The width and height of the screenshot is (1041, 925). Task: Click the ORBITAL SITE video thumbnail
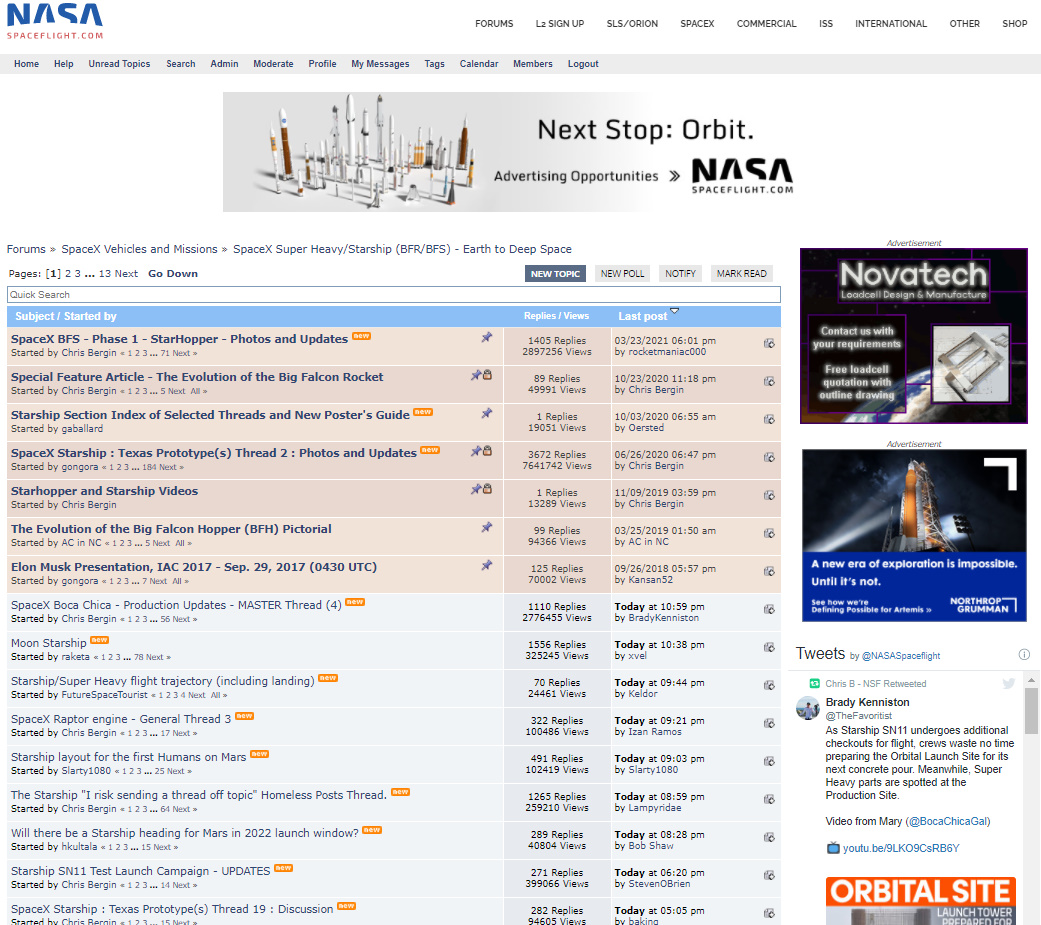[921, 900]
